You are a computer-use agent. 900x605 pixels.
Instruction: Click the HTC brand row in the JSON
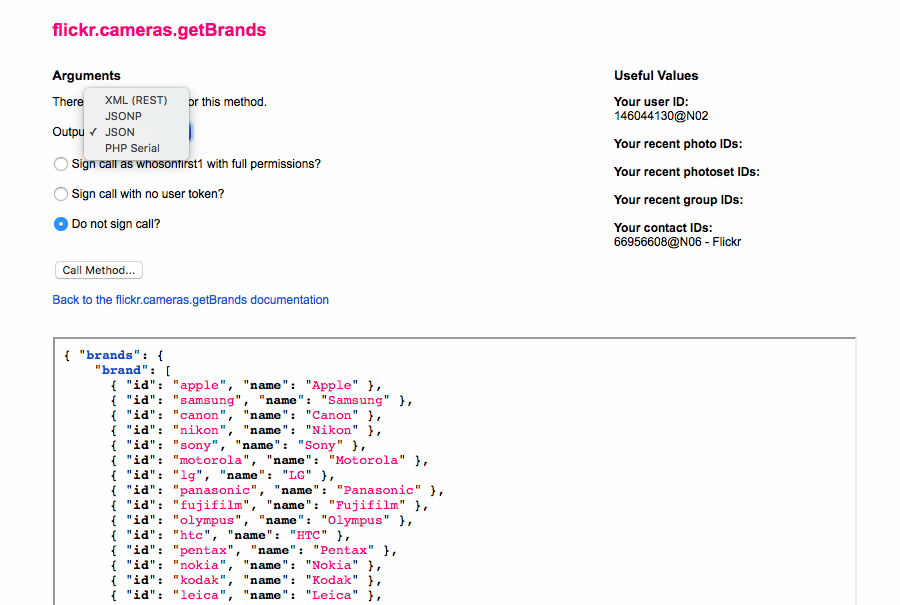coord(230,535)
